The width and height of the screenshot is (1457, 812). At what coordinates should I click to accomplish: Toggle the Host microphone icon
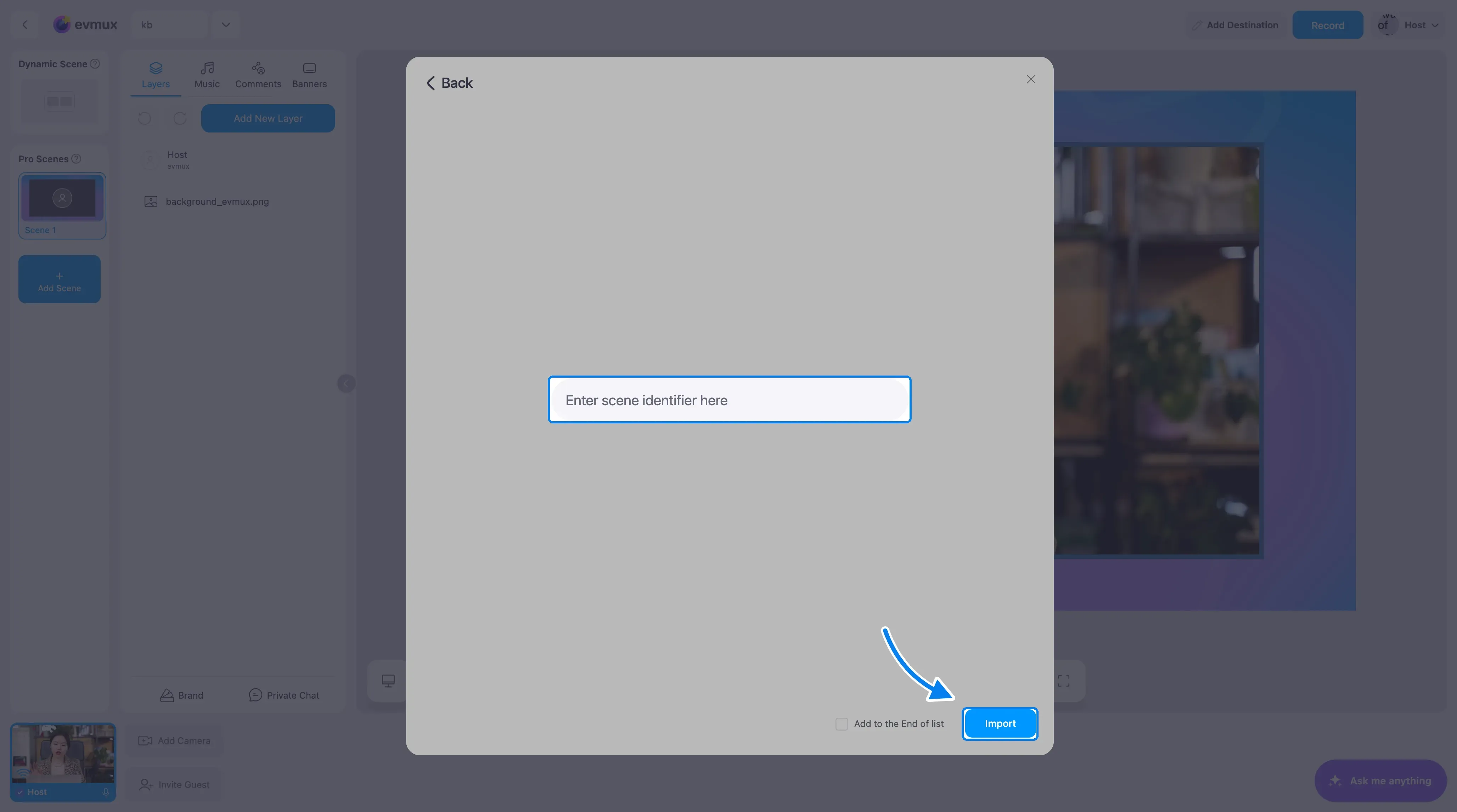point(105,792)
